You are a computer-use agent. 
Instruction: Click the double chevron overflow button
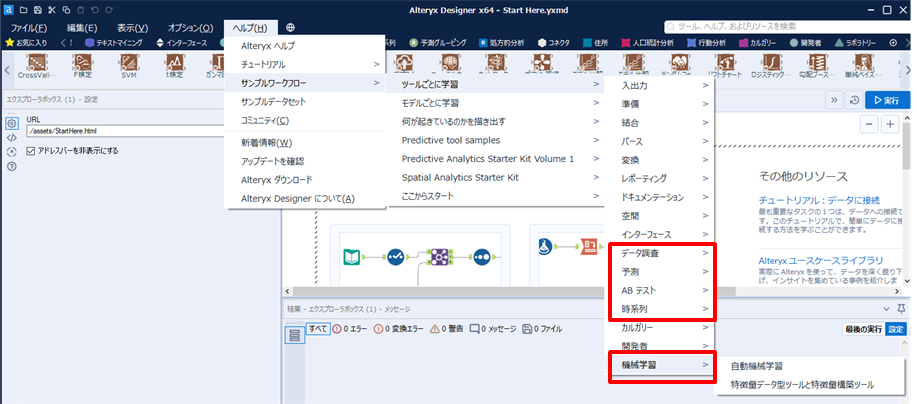835,100
